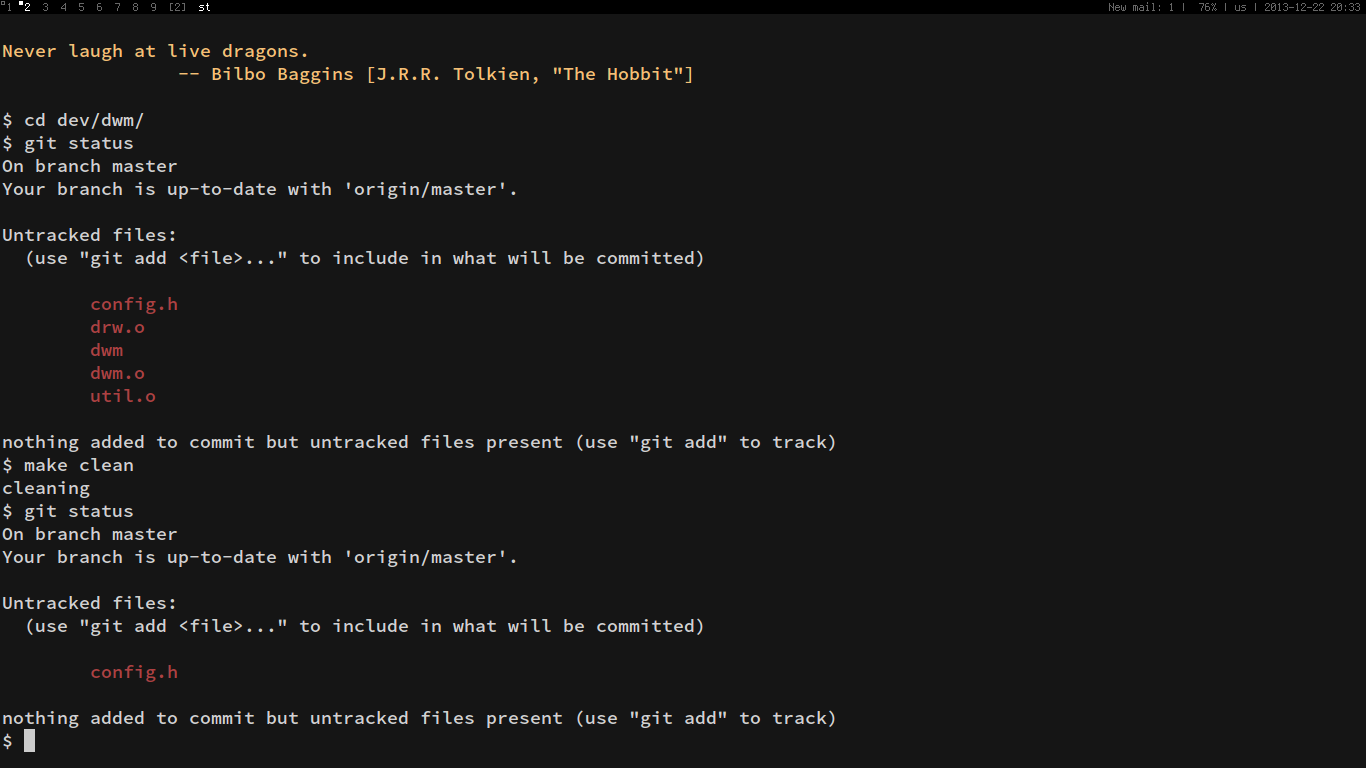
Task: Switch to workspace tag 3
Action: point(45,7)
